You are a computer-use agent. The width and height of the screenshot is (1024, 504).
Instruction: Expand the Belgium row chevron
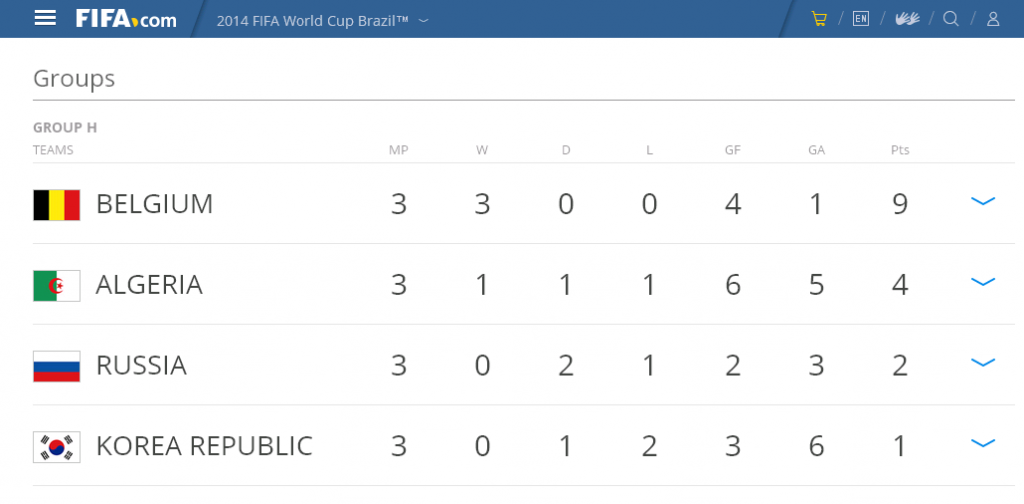[983, 201]
